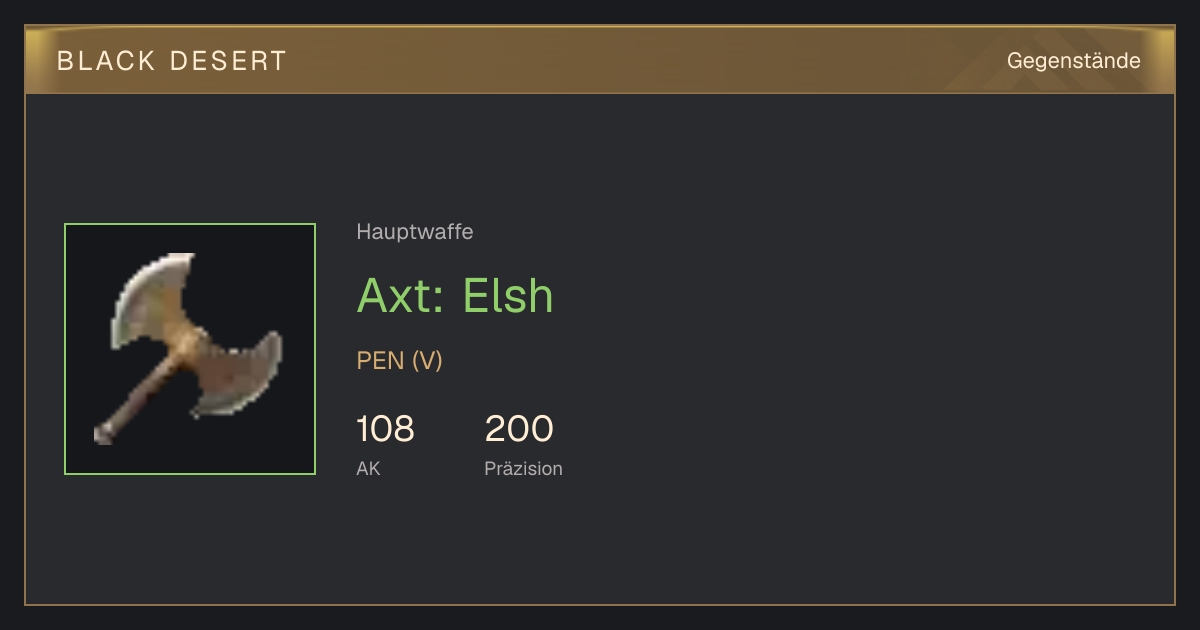Click the upper blade of the axe image
This screenshot has width=1200, height=630.
(150, 300)
